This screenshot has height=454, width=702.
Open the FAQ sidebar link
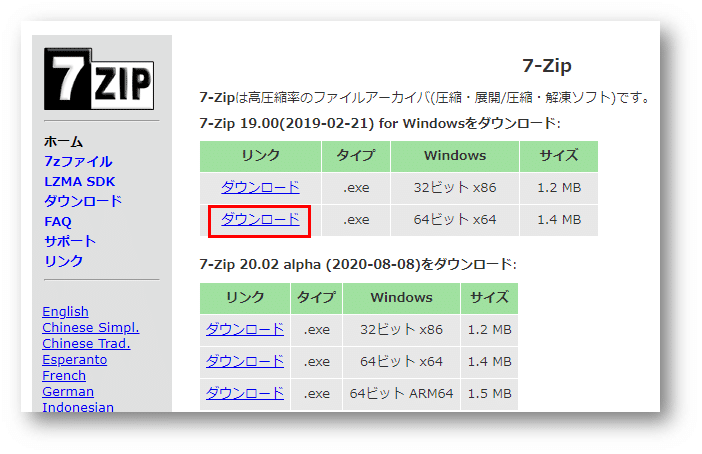point(58,222)
